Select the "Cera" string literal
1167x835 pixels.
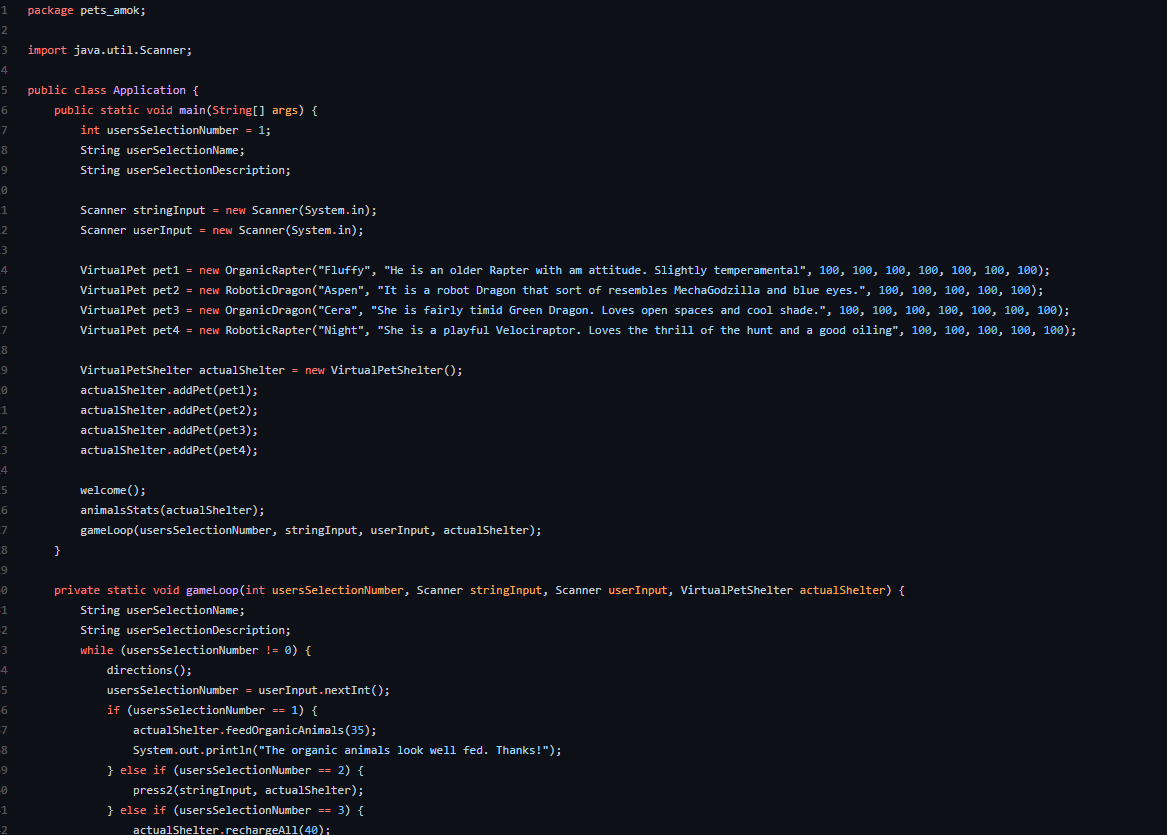[337, 310]
